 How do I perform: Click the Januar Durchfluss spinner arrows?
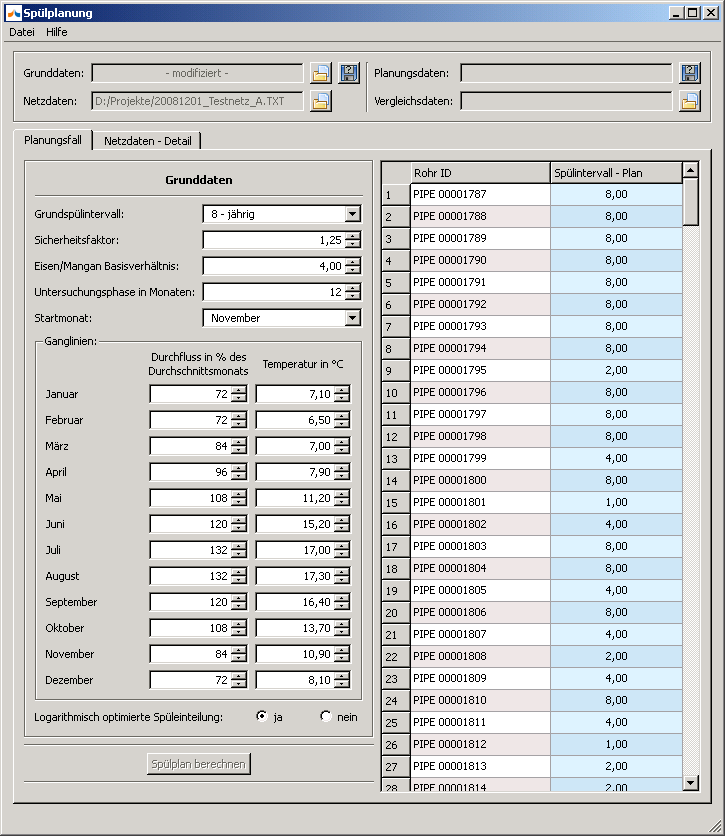pyautogui.click(x=239, y=394)
